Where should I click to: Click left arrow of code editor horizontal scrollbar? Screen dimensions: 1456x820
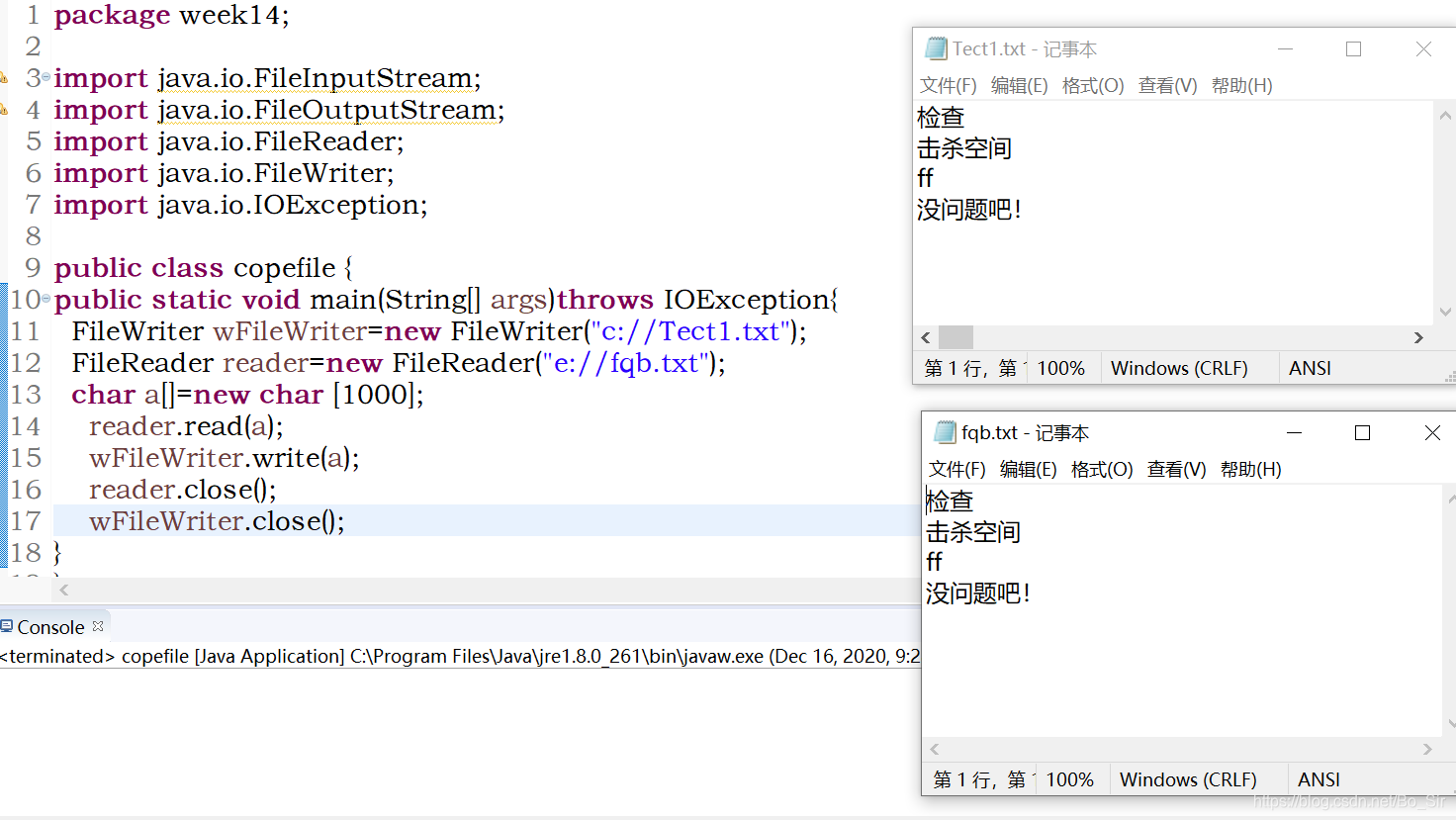tap(64, 590)
